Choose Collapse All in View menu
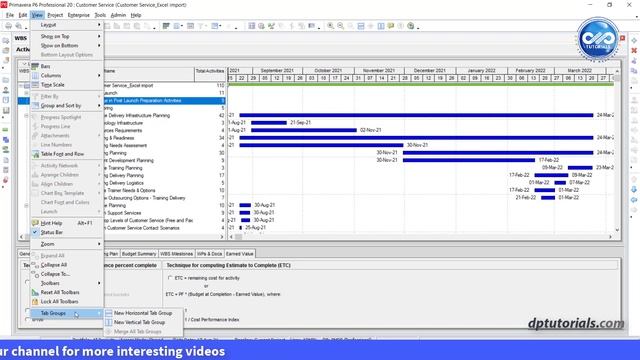This screenshot has width=640, height=360. pos(67,265)
